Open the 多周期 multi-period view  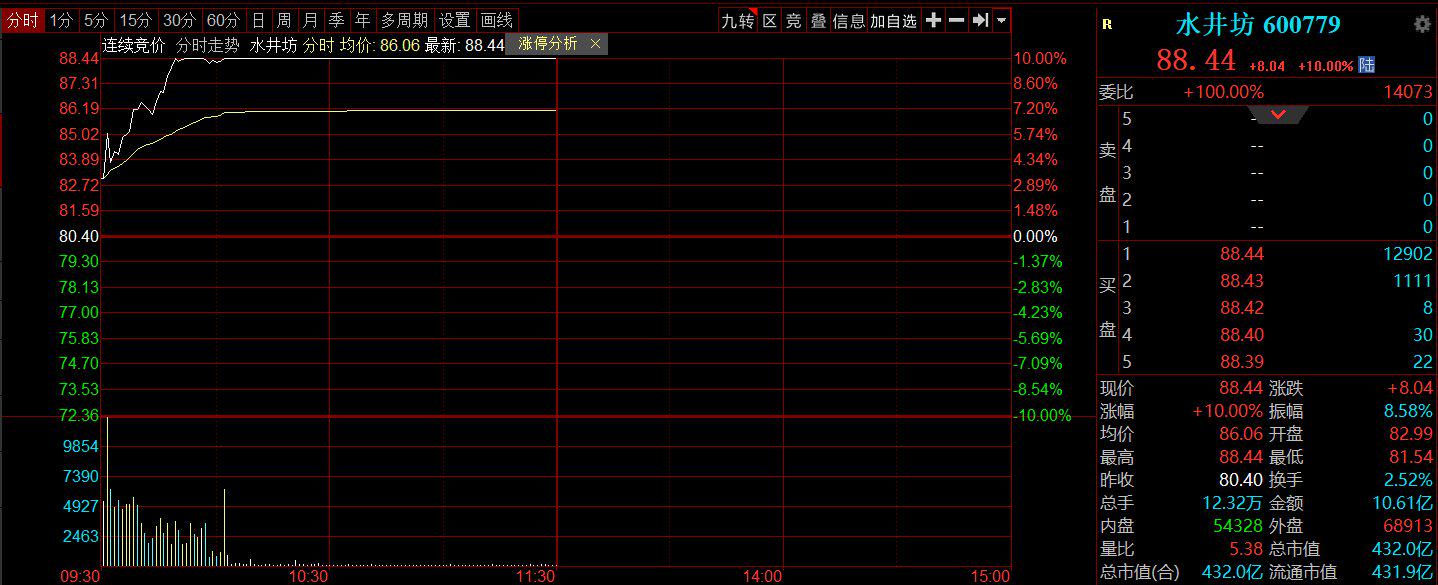pos(404,20)
